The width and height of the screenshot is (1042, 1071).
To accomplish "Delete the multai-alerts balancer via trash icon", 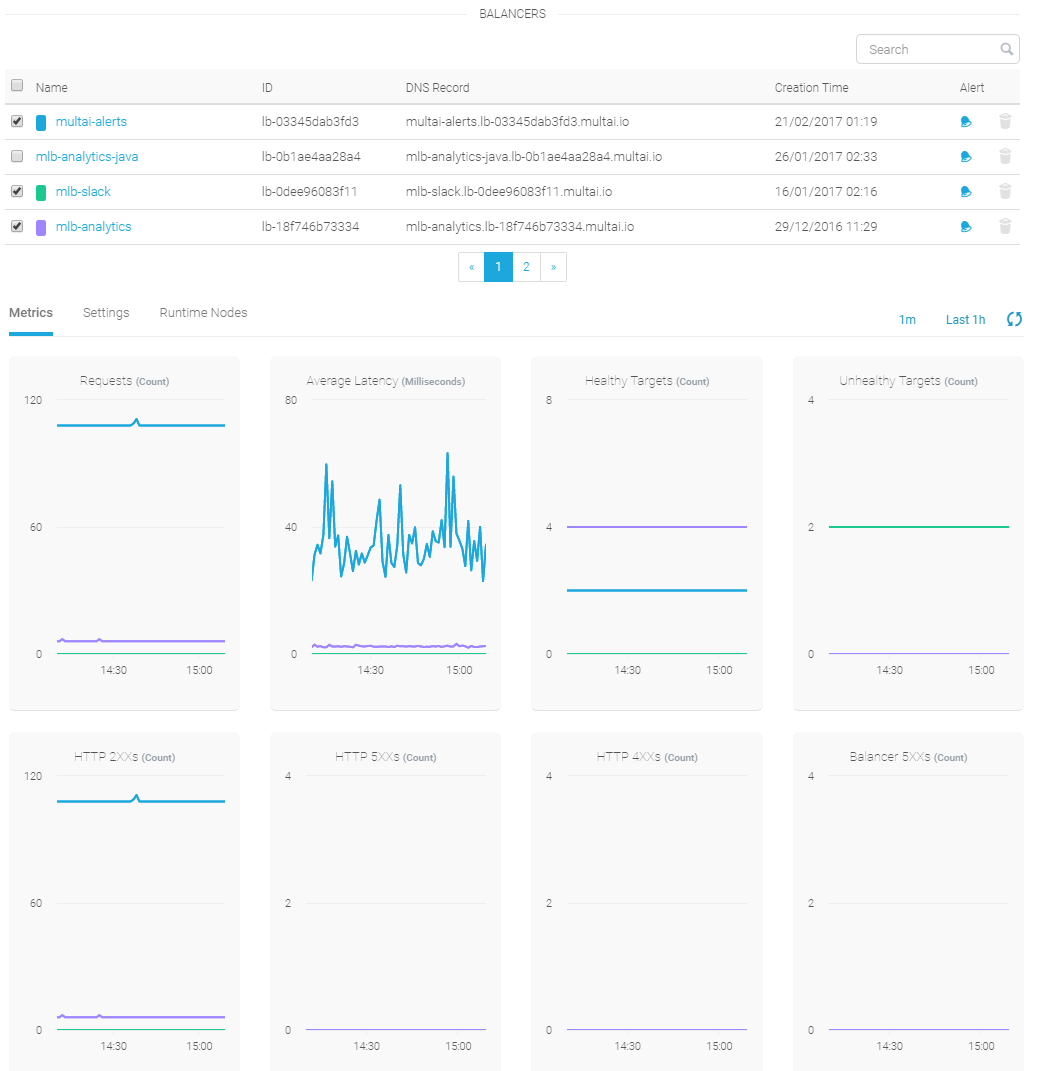I will 1005,122.
